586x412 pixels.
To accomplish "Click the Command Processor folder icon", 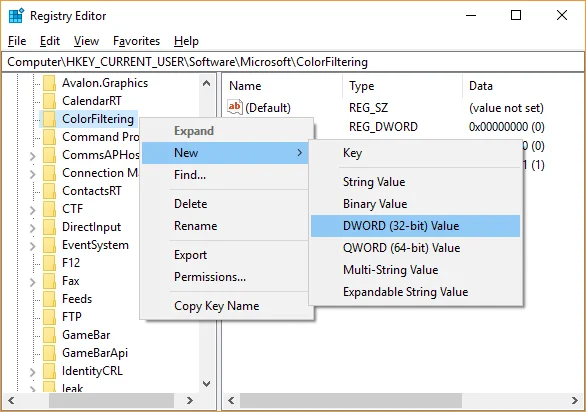I will pyautogui.click(x=49, y=137).
